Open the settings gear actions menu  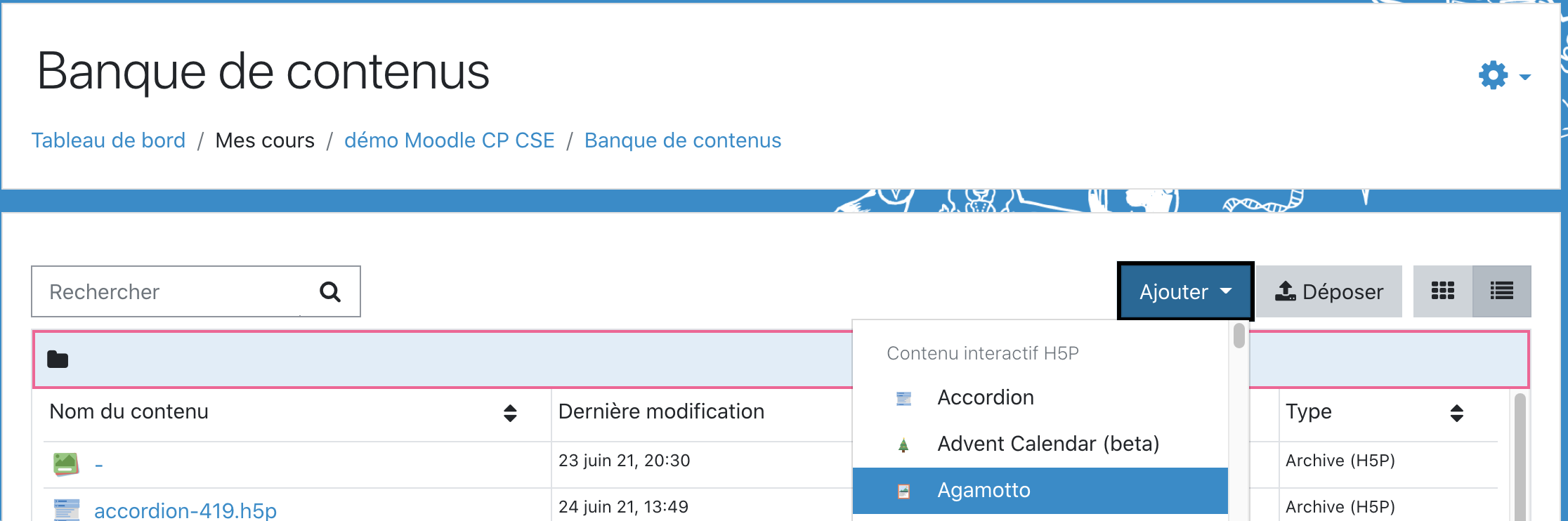pyautogui.click(x=1503, y=75)
